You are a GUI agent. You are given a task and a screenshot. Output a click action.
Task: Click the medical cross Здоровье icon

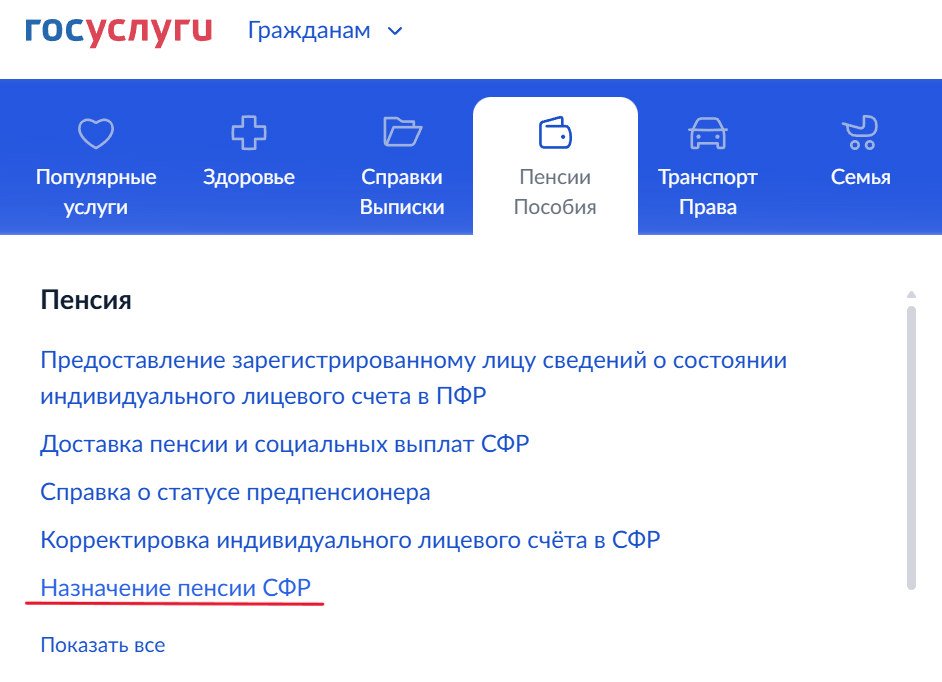click(249, 132)
